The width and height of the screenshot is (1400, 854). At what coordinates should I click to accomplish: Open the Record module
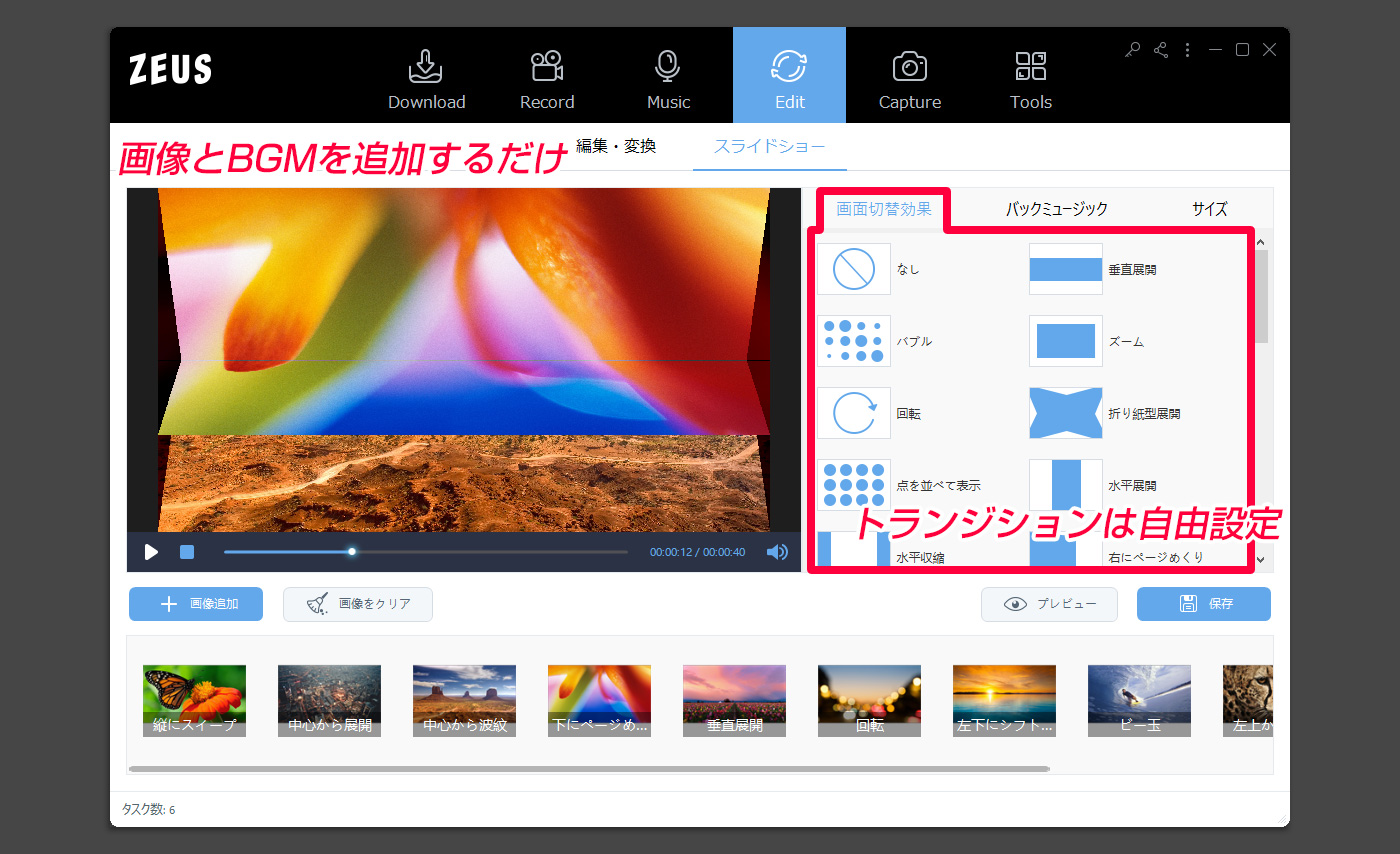(547, 80)
